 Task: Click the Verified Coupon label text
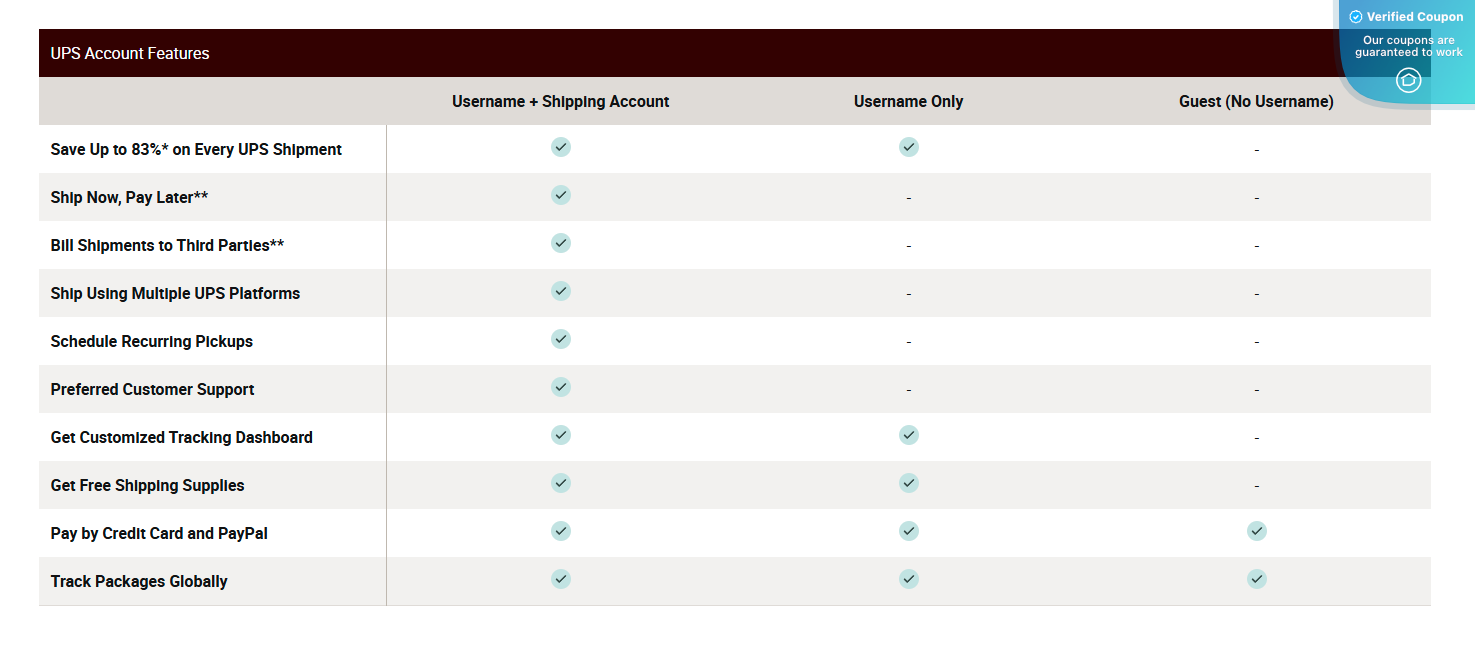pos(1415,17)
